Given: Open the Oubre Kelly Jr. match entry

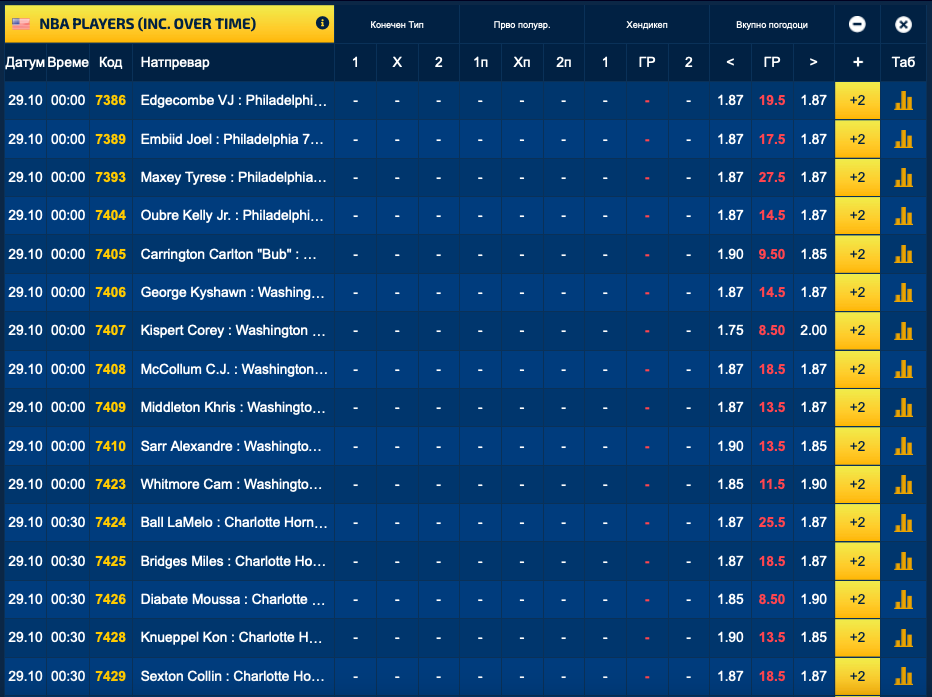Looking at the screenshot, I should click(233, 215).
